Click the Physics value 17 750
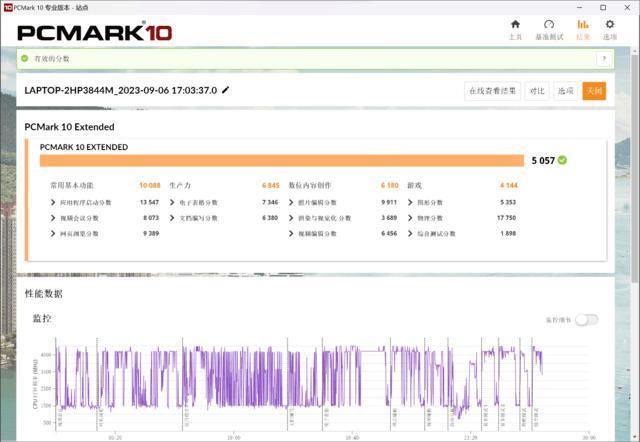640x442 pixels. click(x=507, y=218)
